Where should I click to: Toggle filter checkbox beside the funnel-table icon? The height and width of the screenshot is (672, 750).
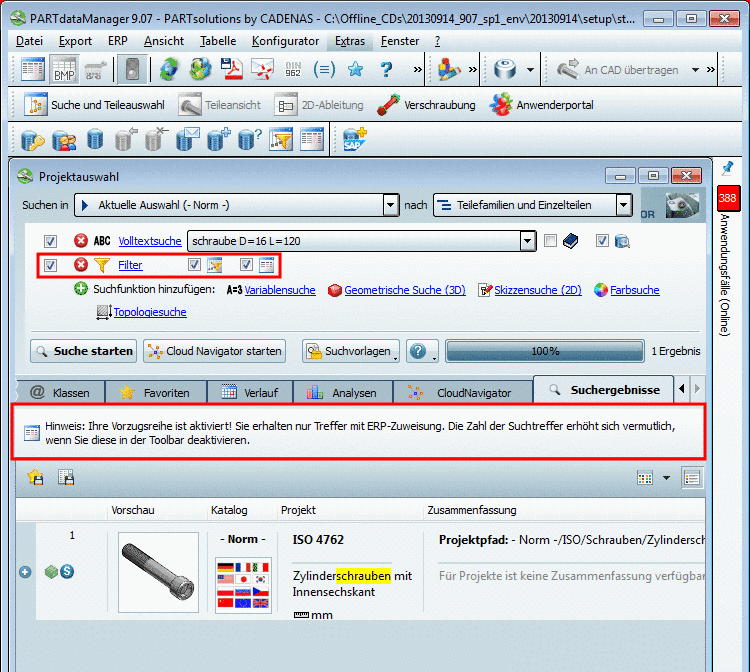coord(194,264)
